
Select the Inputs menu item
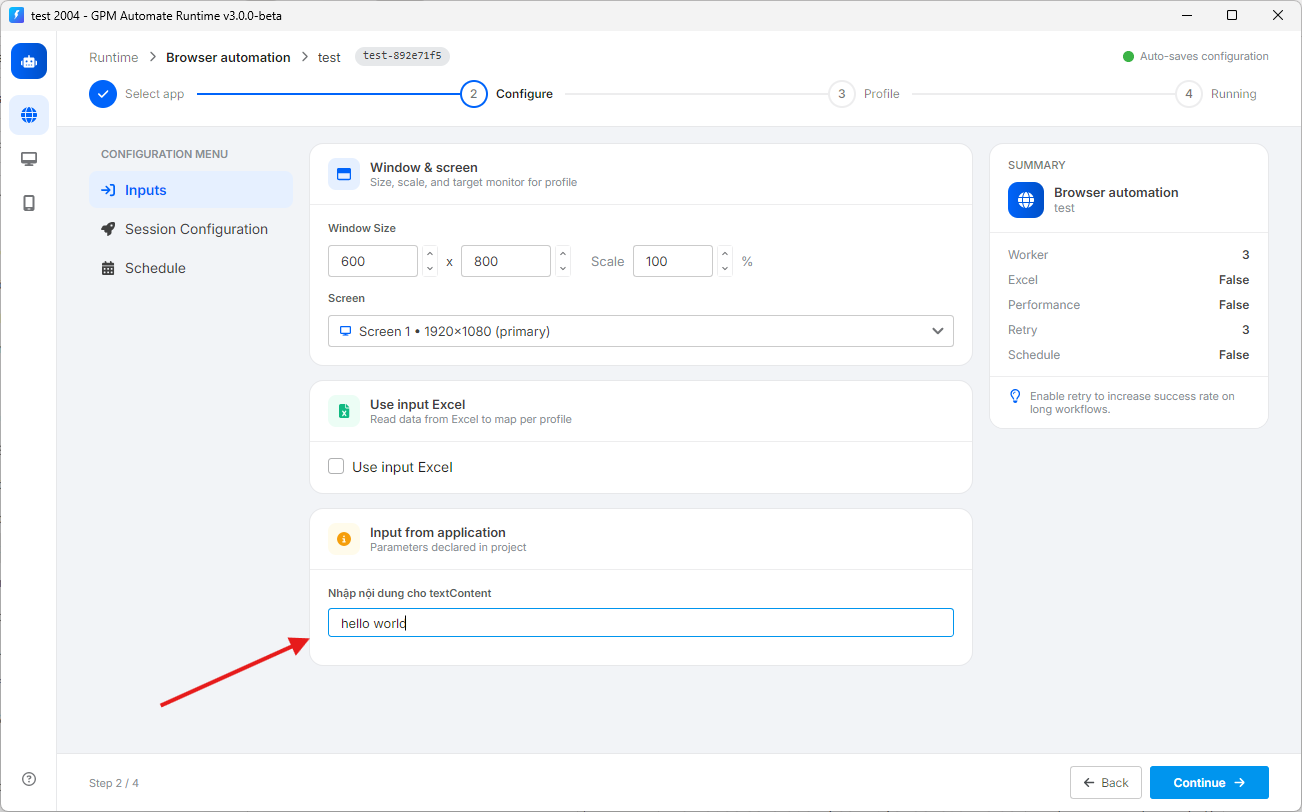pos(191,190)
